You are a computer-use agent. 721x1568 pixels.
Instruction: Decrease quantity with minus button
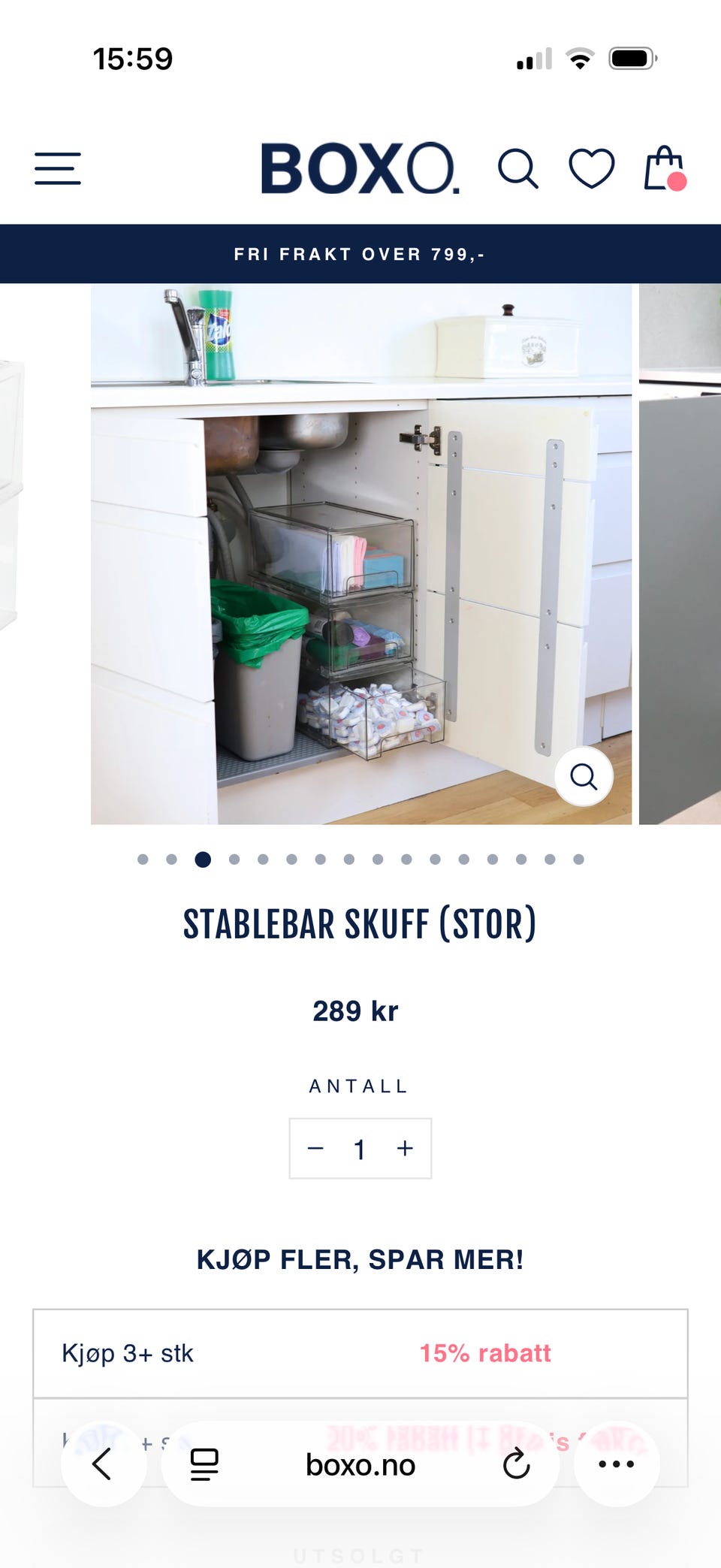315,1148
